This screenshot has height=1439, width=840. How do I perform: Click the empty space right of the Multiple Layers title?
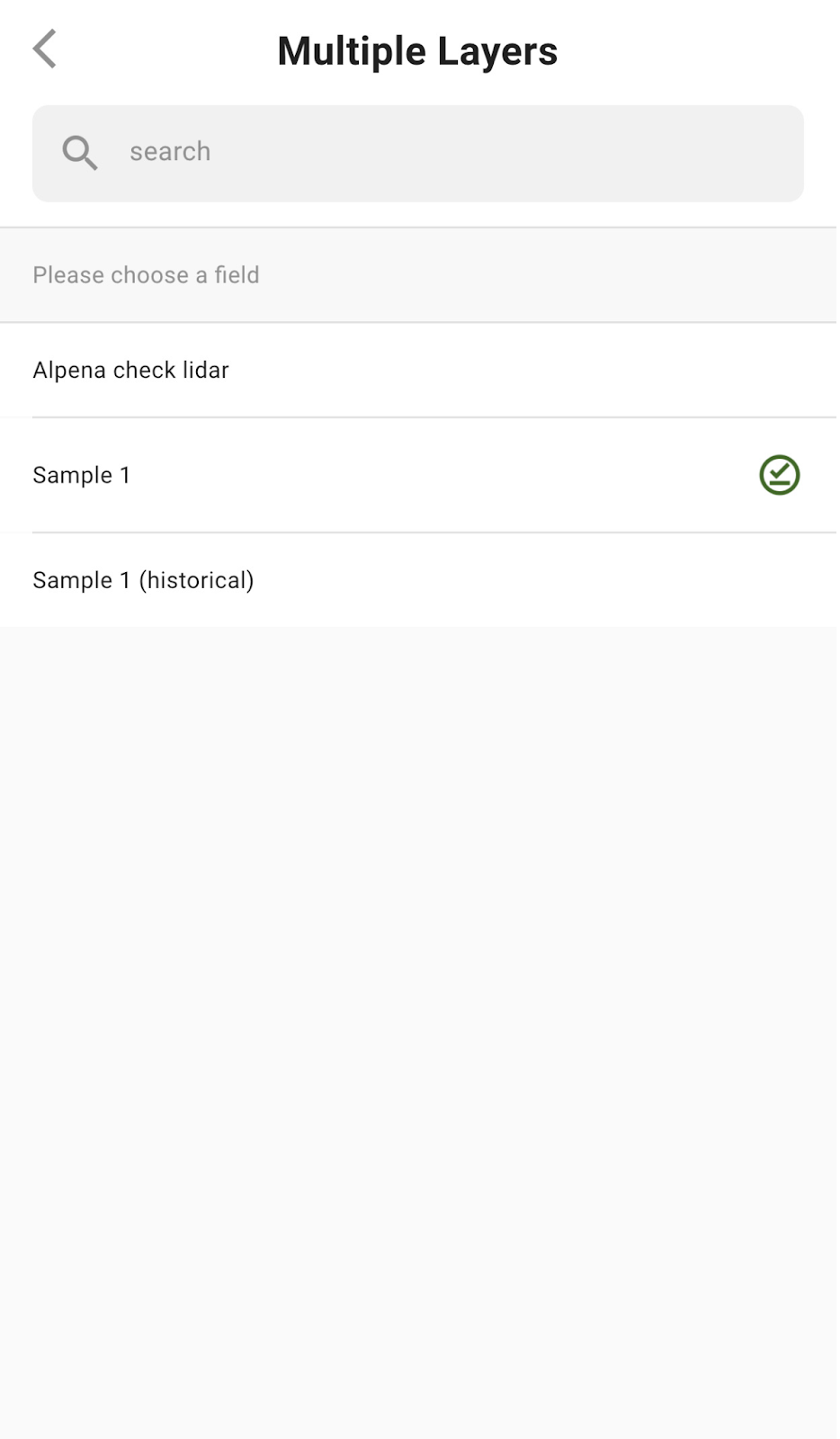701,51
